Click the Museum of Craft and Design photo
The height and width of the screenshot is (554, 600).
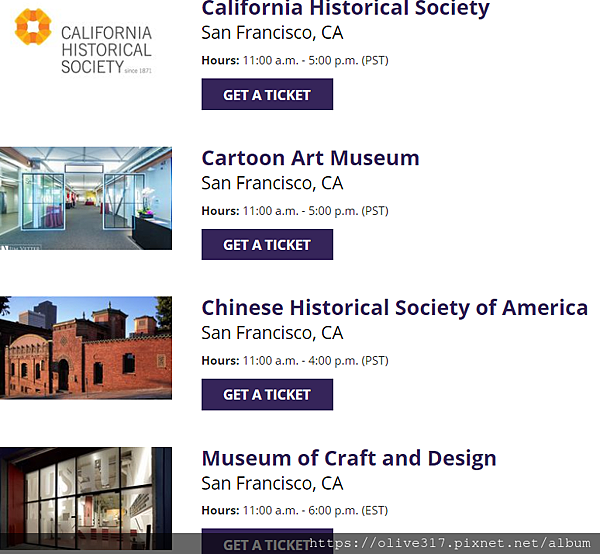86,498
